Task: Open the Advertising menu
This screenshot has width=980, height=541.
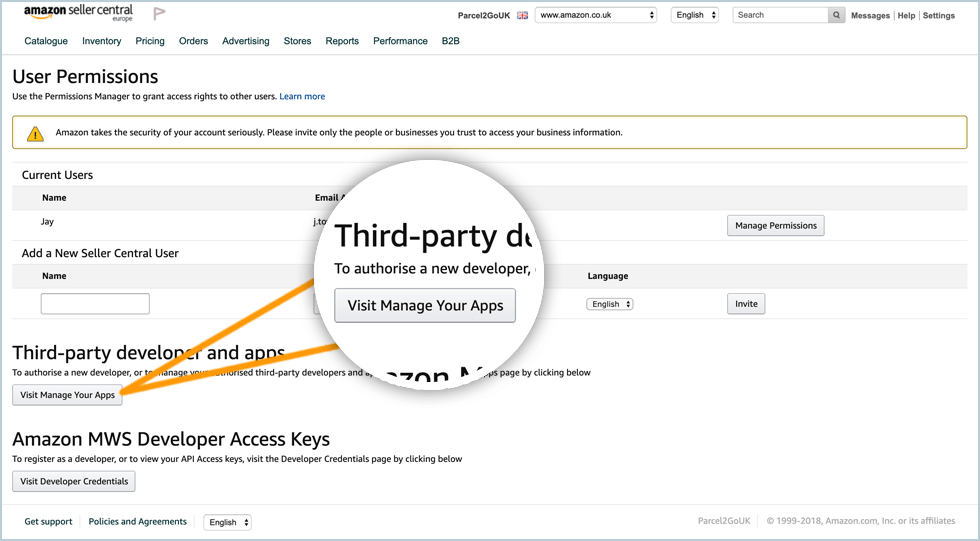Action: 246,41
